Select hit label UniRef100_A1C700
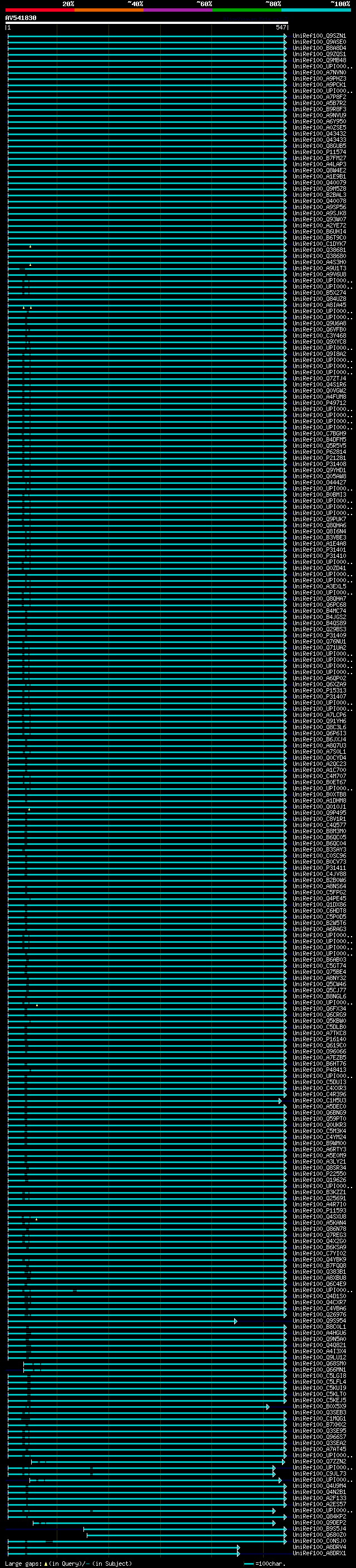This screenshot has width=356, height=1568. click(x=319, y=769)
